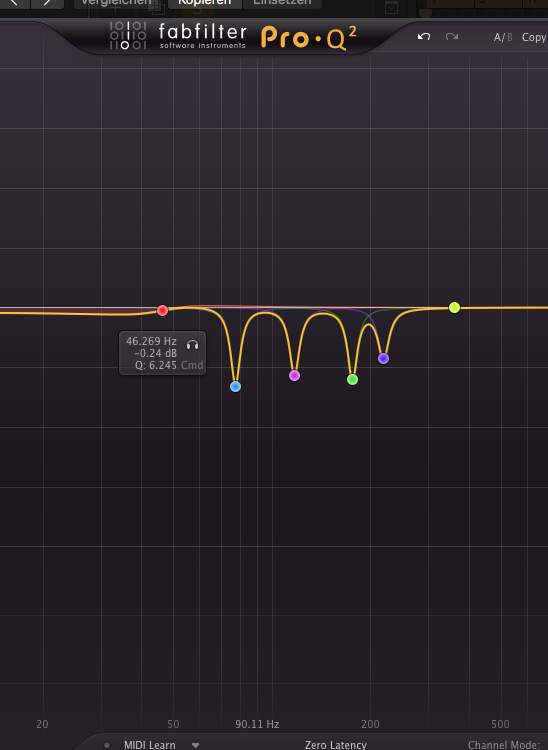Click headphones solo icon in band tooltip
This screenshot has height=750, width=548.
click(192, 345)
